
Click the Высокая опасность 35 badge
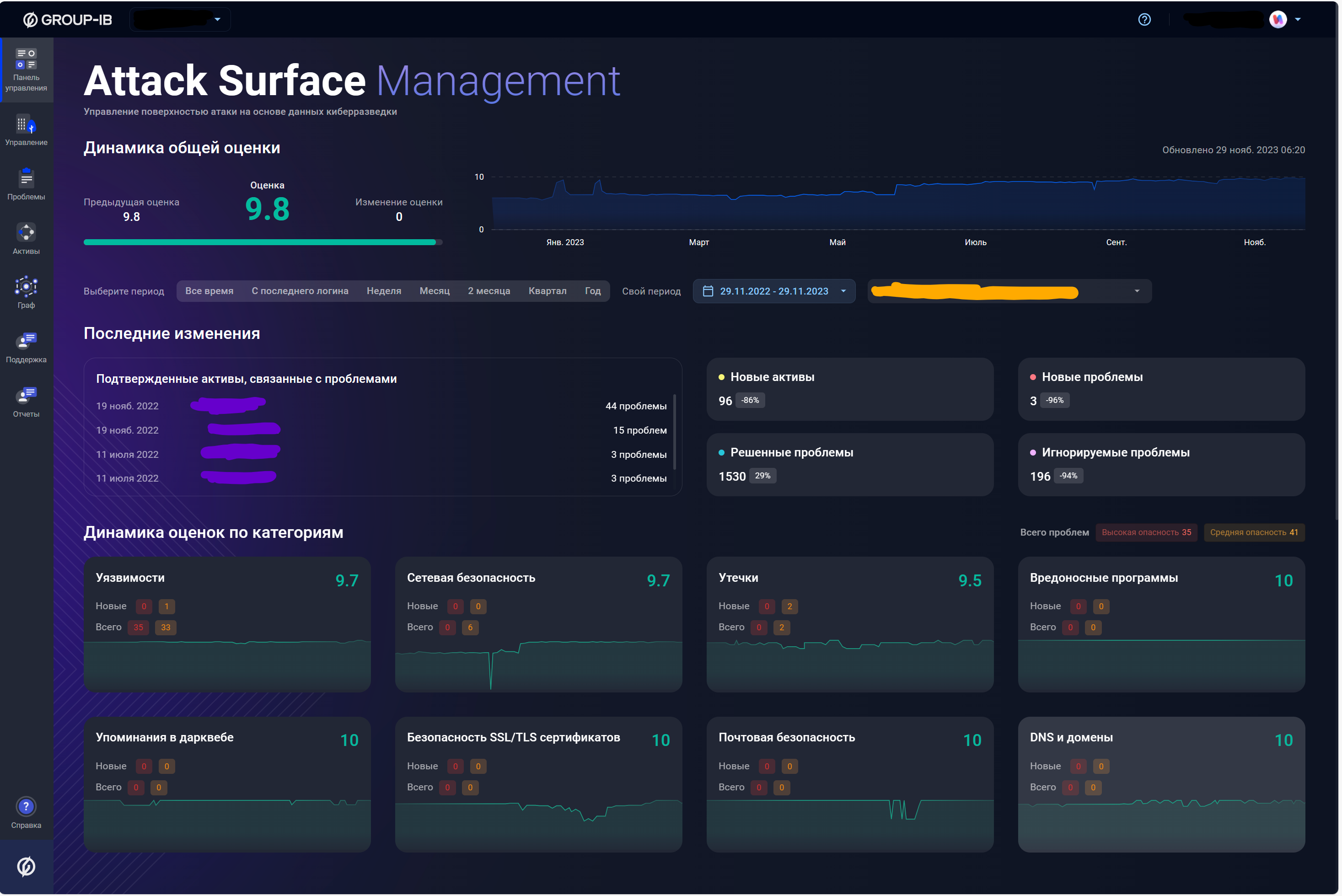[x=1146, y=532]
